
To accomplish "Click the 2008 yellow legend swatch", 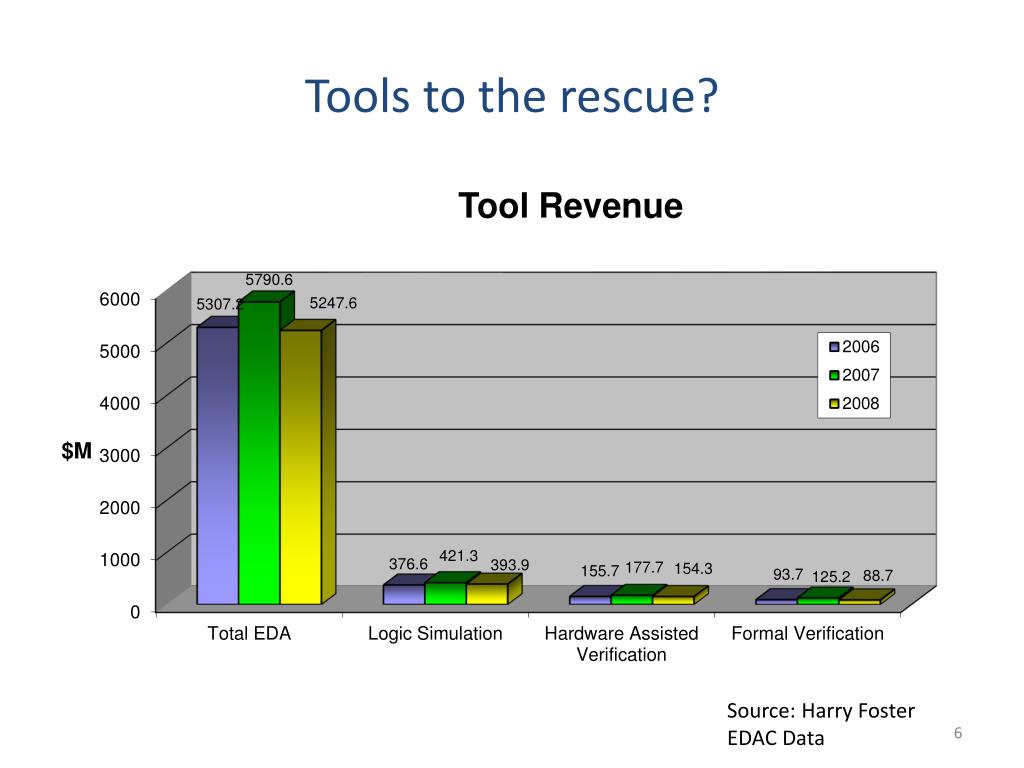I will 834,404.
